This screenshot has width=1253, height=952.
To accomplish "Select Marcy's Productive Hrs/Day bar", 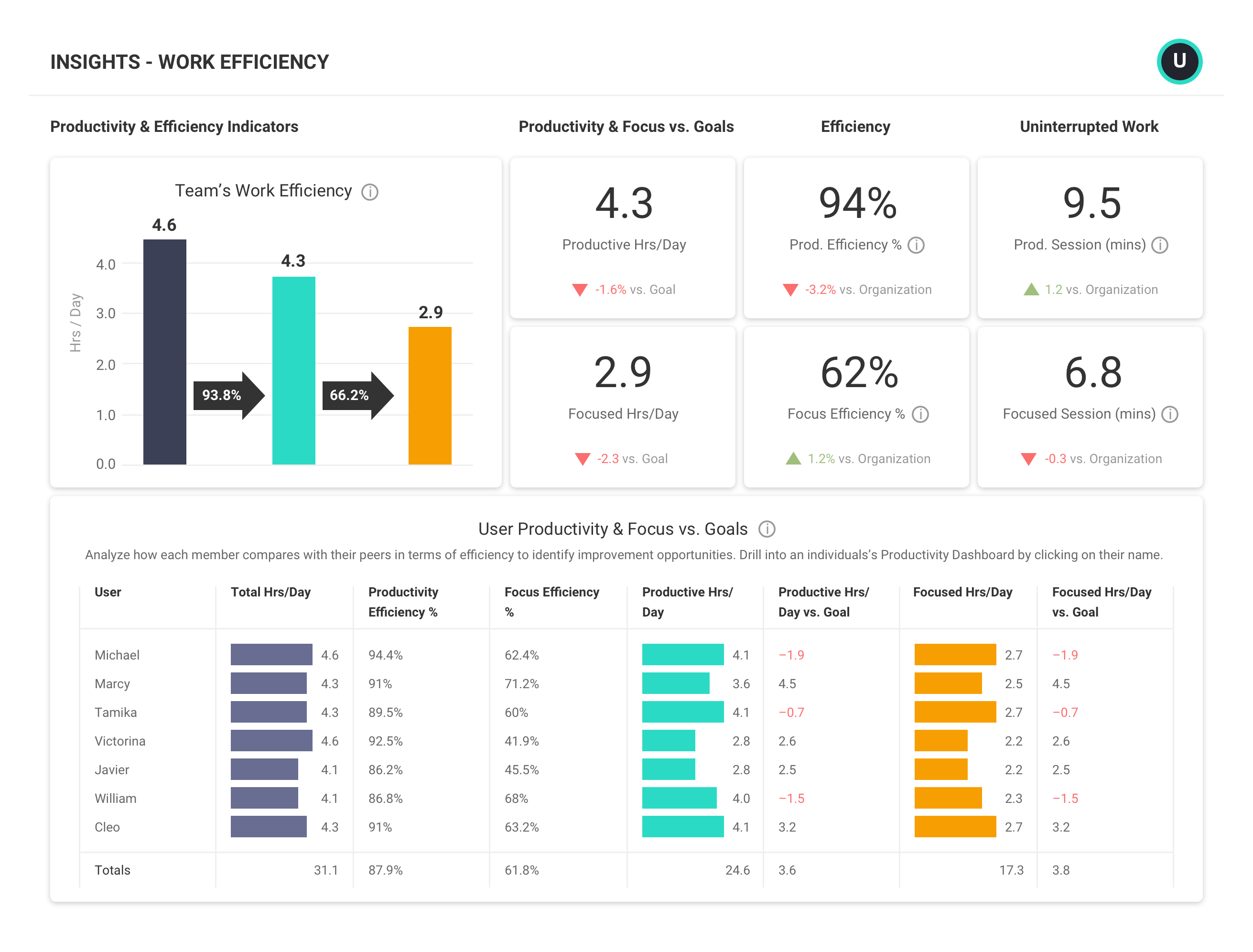I will [675, 683].
